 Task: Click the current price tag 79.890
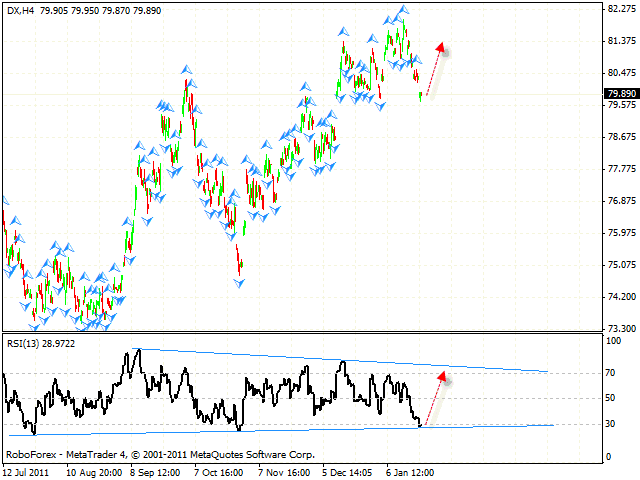[x=621, y=94]
